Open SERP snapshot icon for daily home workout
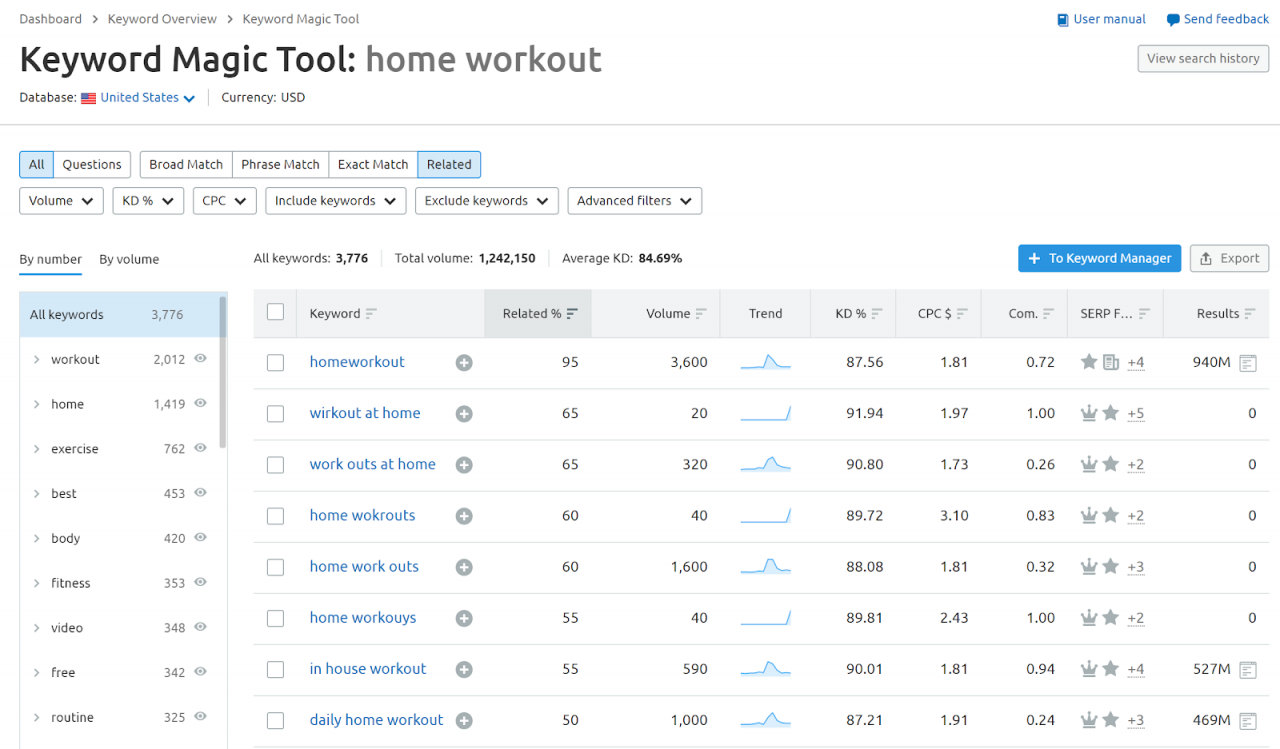1280x749 pixels. pyautogui.click(x=1248, y=720)
